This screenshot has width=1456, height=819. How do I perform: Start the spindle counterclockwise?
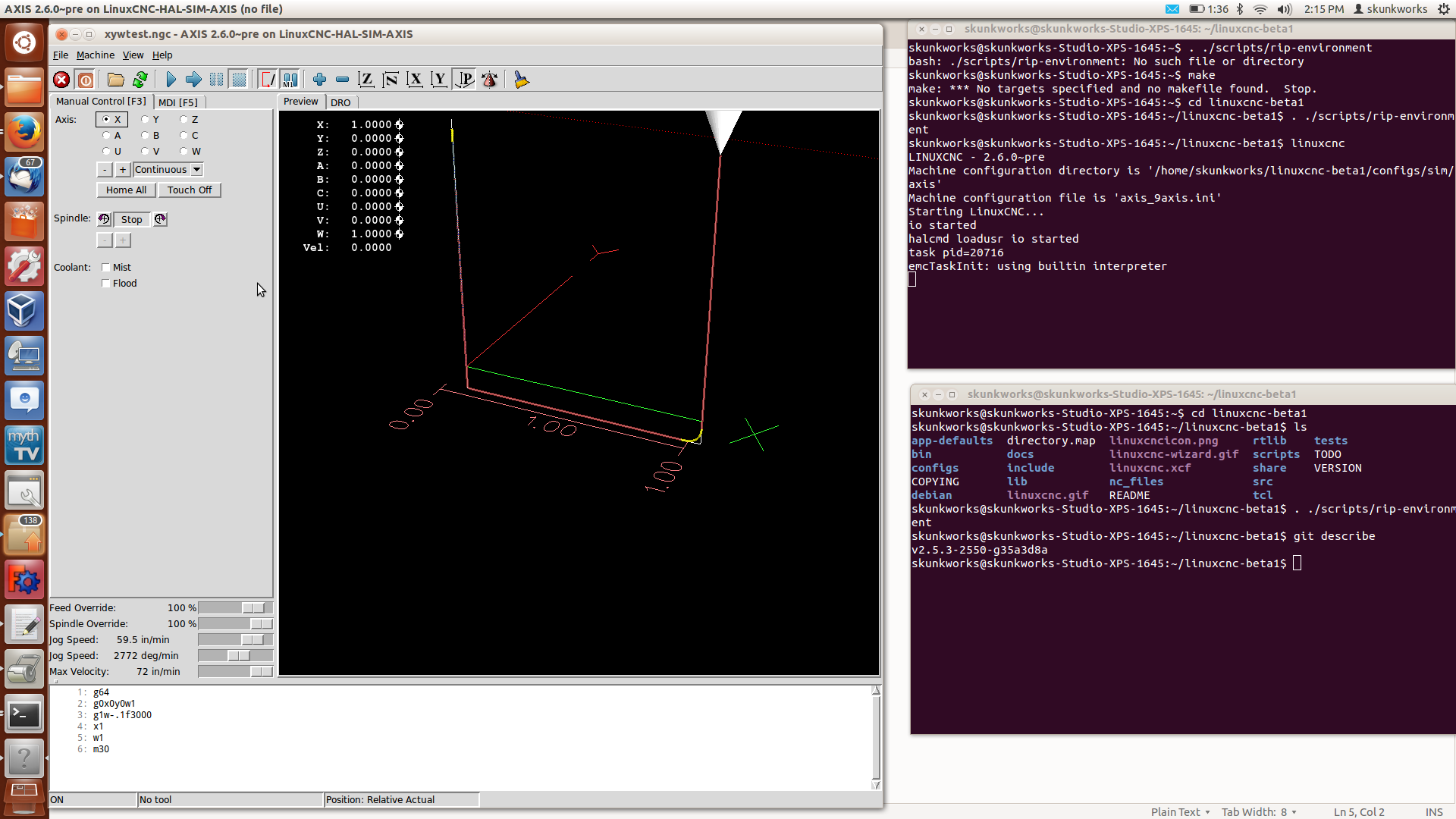pyautogui.click(x=104, y=219)
